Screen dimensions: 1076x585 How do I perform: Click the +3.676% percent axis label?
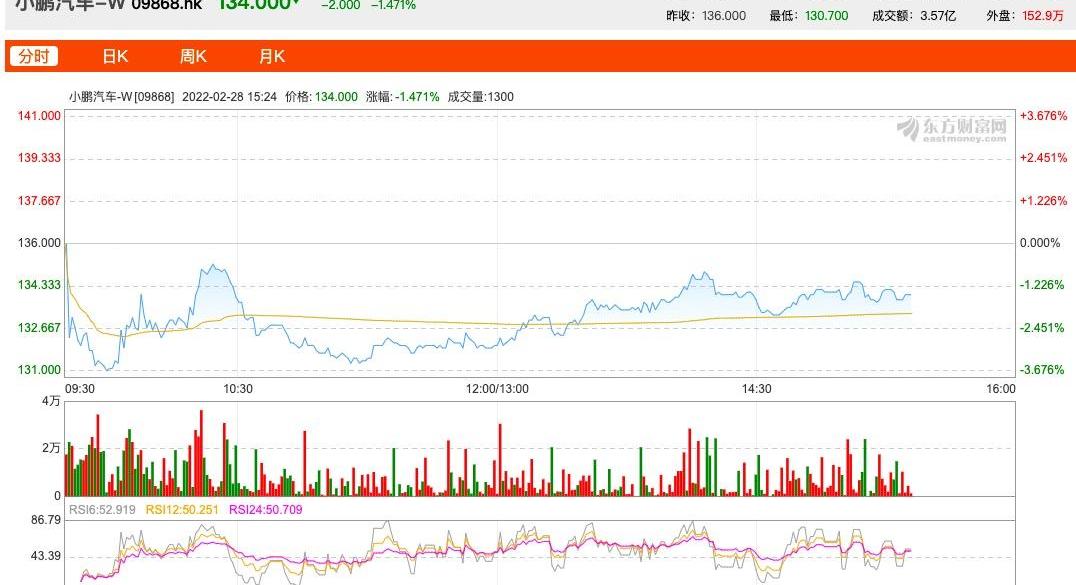pos(1043,115)
